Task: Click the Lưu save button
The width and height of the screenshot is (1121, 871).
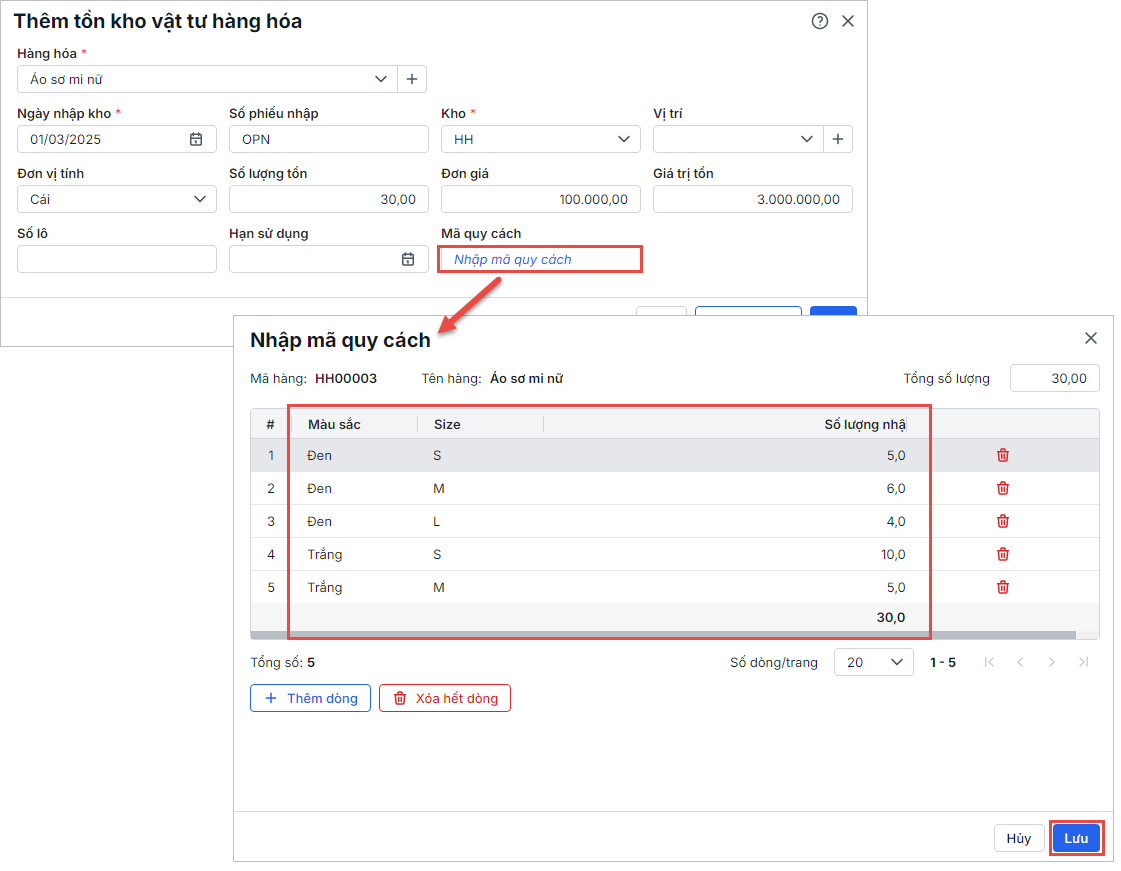Action: point(1076,838)
